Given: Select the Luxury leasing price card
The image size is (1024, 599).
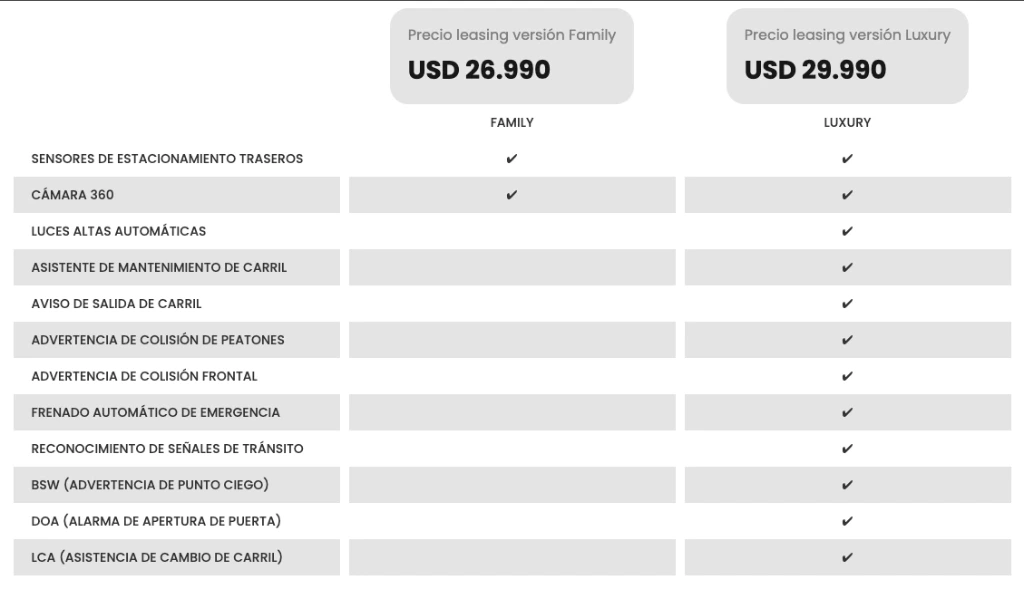Looking at the screenshot, I should click(x=847, y=56).
